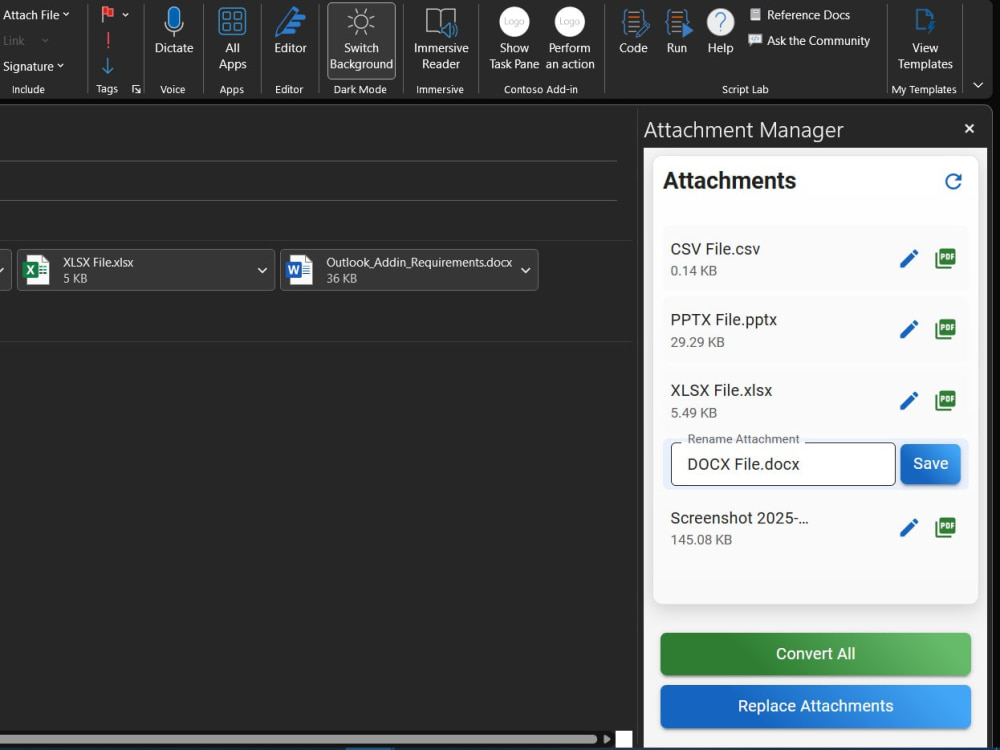
Task: Open Reference Docs link
Action: pos(800,15)
